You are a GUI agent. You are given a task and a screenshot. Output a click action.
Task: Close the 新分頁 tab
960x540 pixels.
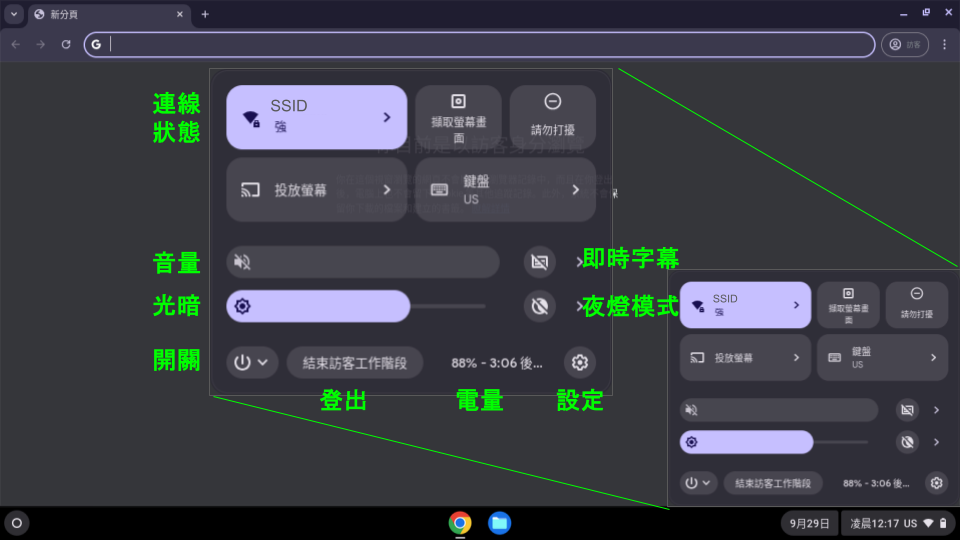(x=179, y=14)
